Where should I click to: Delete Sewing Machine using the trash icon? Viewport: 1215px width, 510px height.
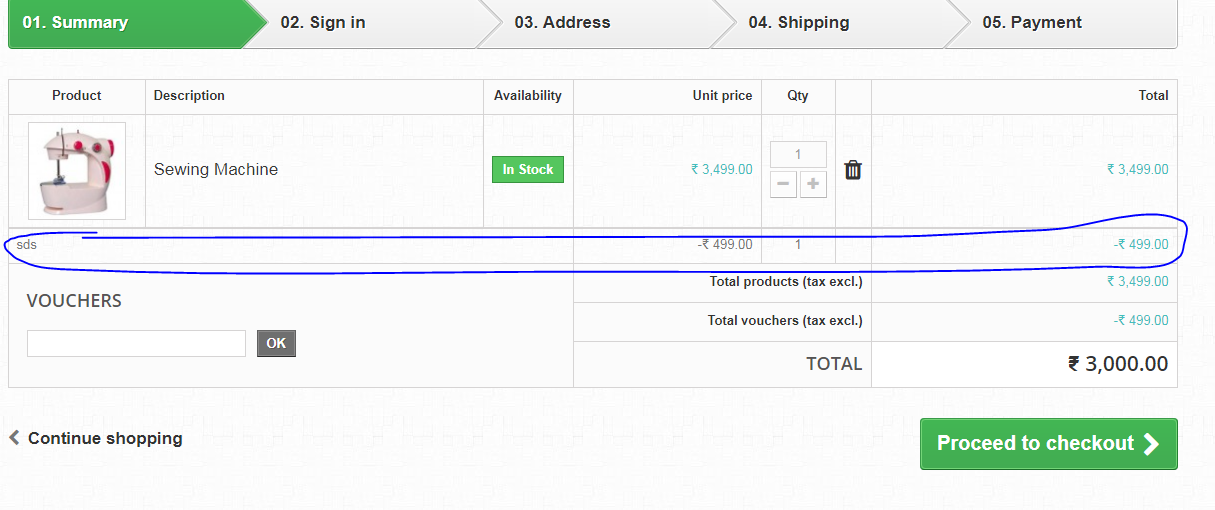(x=853, y=170)
